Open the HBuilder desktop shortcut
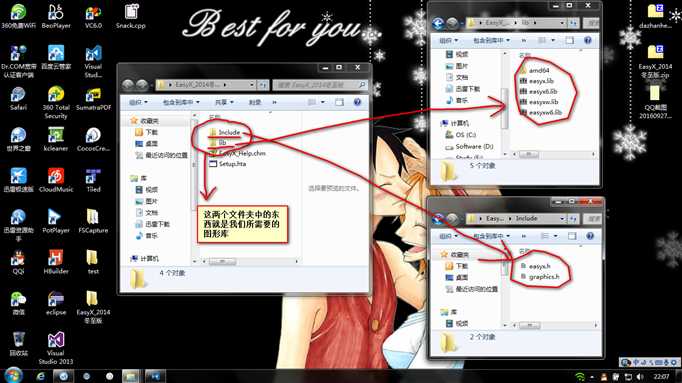Image resolution: width=682 pixels, height=383 pixels. 56,262
